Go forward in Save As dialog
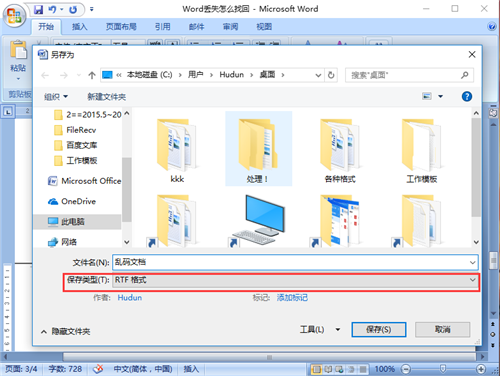The height and width of the screenshot is (376, 500). tap(64, 75)
